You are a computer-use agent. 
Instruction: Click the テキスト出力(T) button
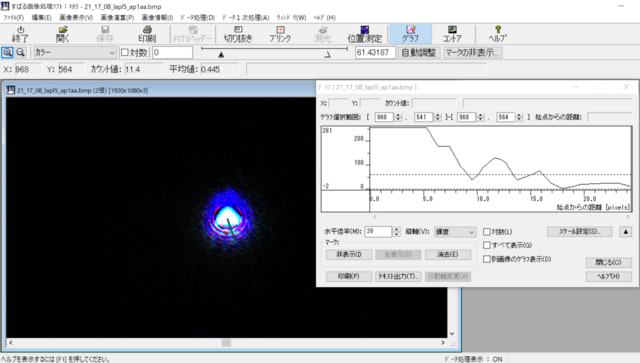398,276
